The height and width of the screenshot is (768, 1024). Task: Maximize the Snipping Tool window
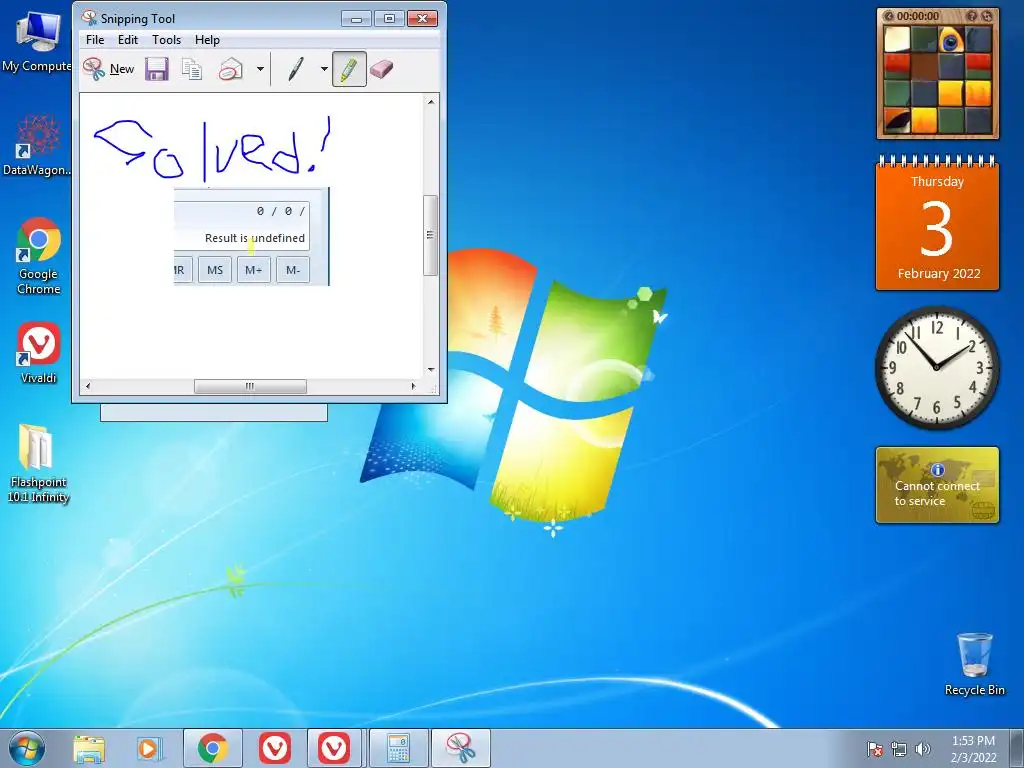pos(389,18)
